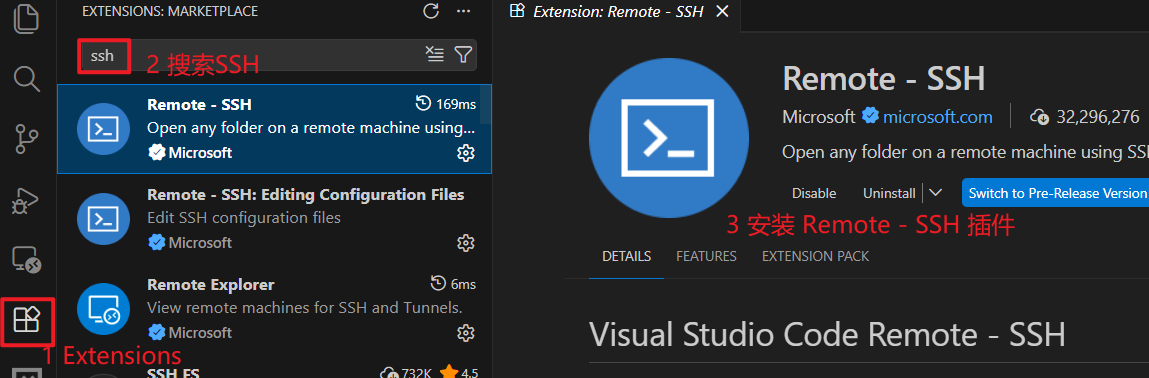The height and width of the screenshot is (378, 1149).
Task: Open the Extensions view
Action: click(x=27, y=321)
